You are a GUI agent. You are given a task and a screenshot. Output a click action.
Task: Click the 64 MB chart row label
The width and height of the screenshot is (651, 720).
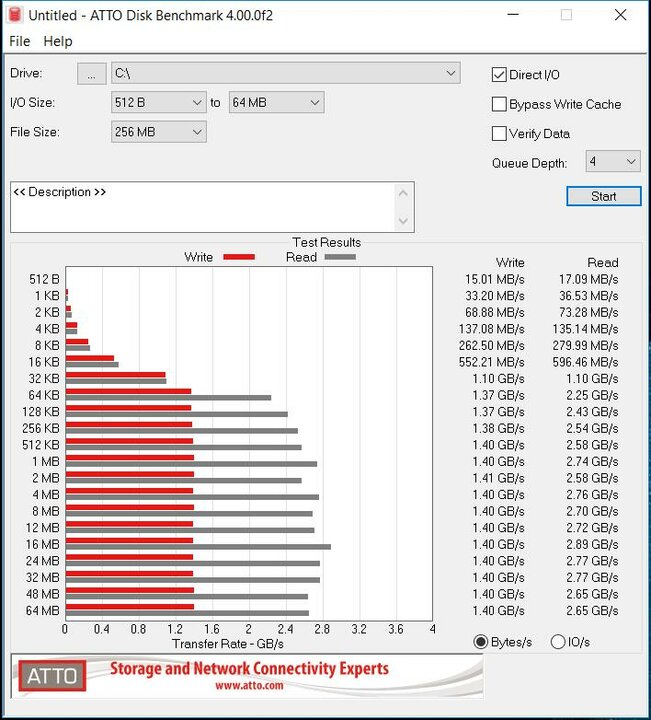point(43,610)
